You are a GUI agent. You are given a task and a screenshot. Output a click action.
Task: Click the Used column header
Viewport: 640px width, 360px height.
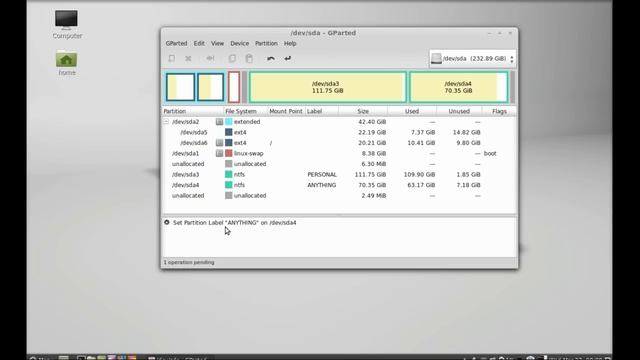click(412, 111)
